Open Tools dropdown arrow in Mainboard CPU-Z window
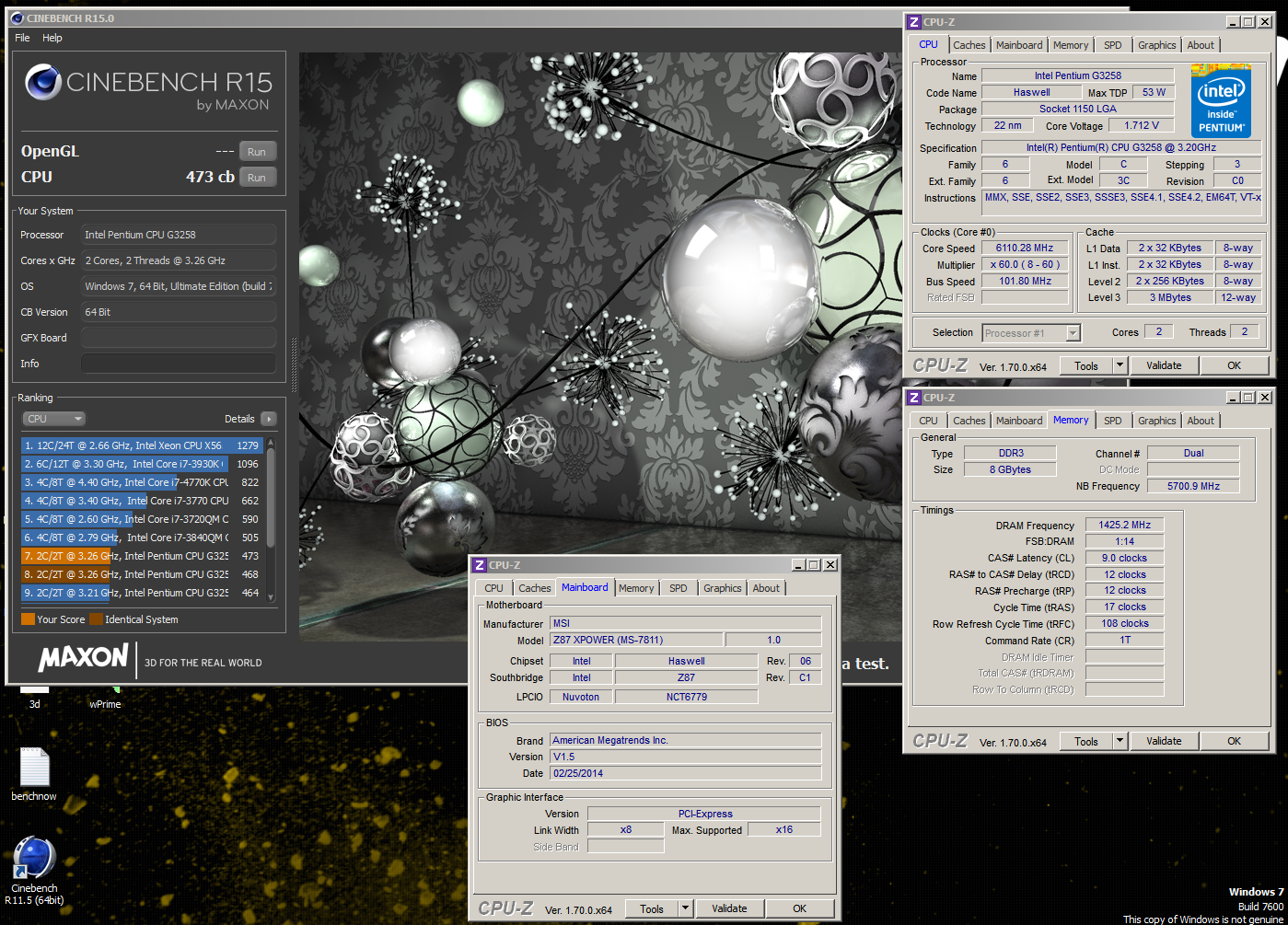 pos(686,908)
